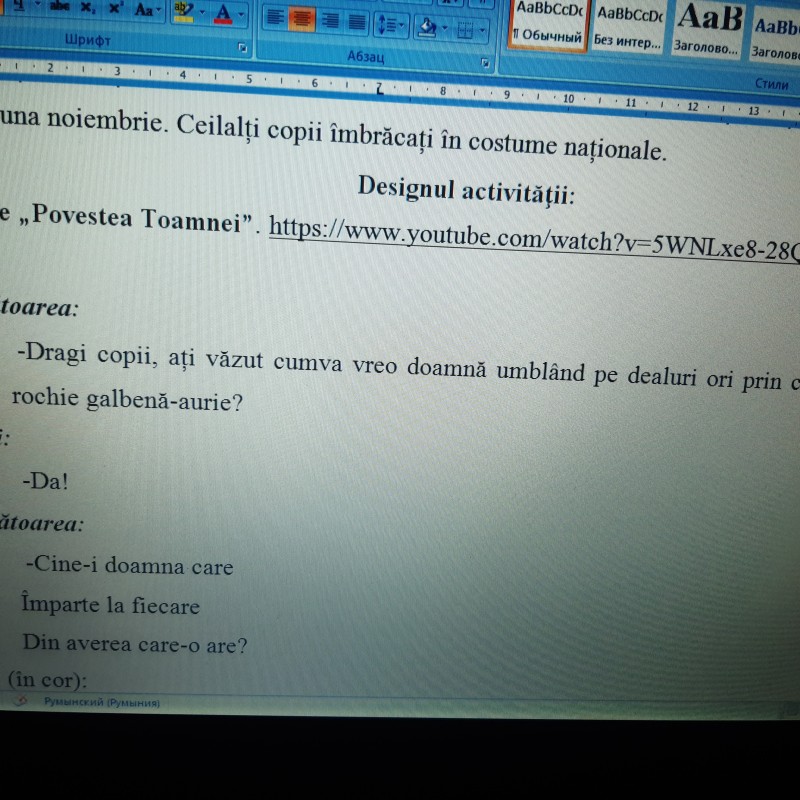Align the text to the right
800x800 pixels.
click(x=330, y=20)
